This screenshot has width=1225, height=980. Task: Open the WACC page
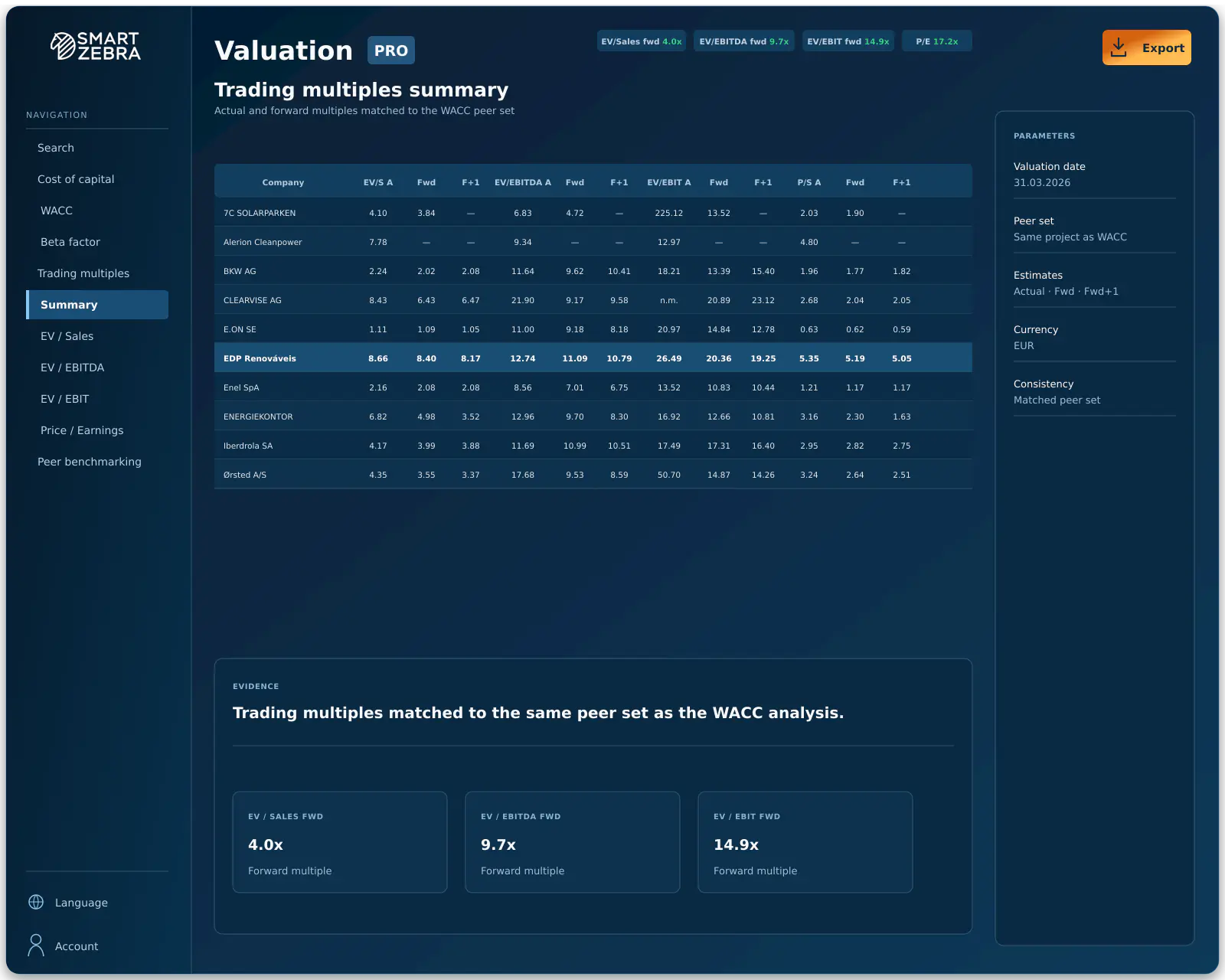click(97, 211)
